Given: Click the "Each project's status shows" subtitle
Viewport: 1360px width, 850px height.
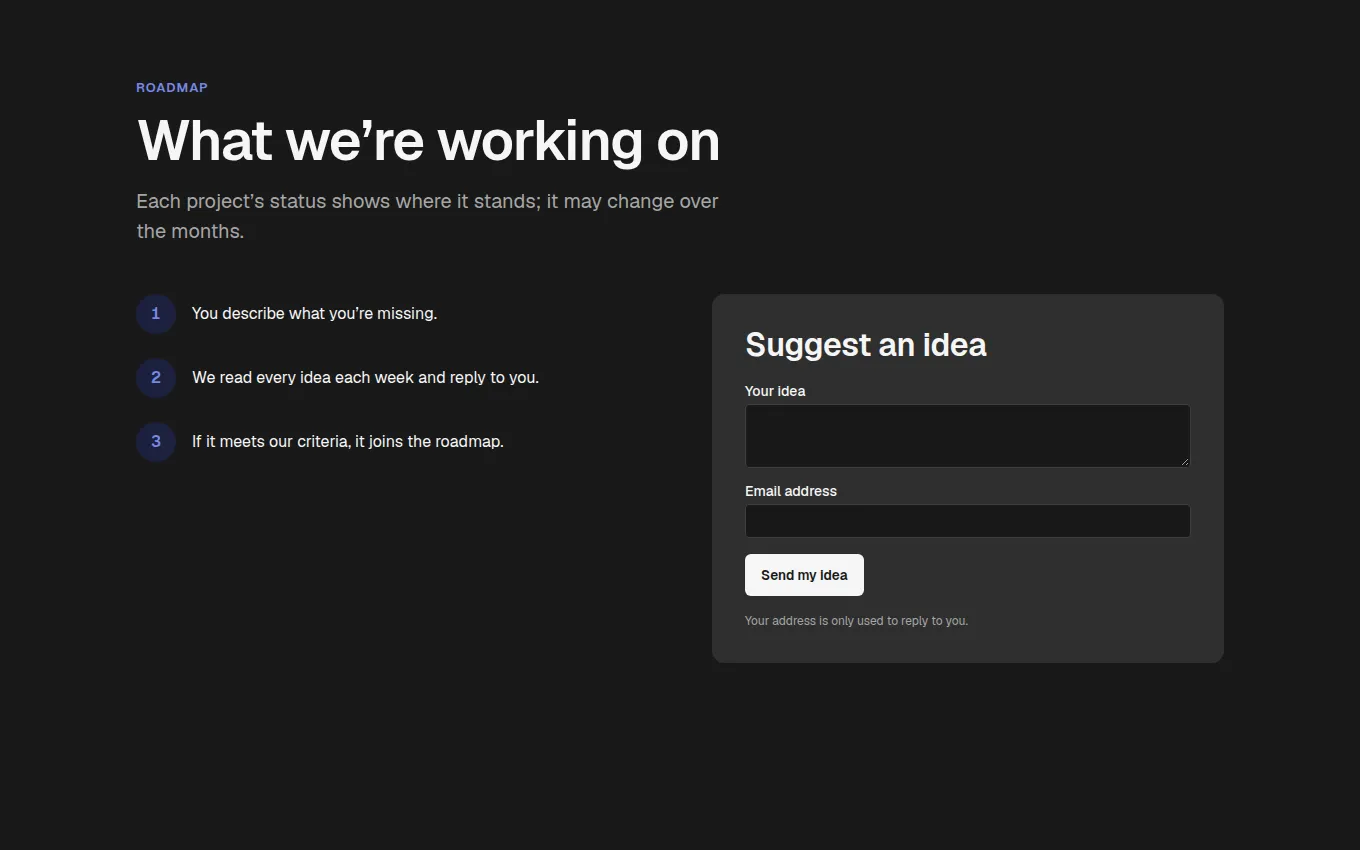Looking at the screenshot, I should click(428, 216).
